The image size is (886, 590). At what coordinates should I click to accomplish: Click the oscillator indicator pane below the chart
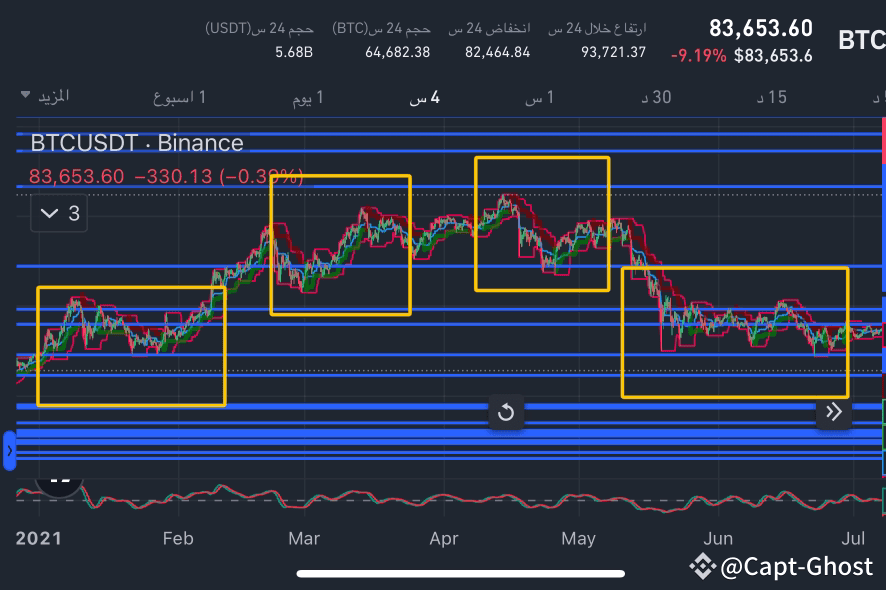tap(449, 498)
